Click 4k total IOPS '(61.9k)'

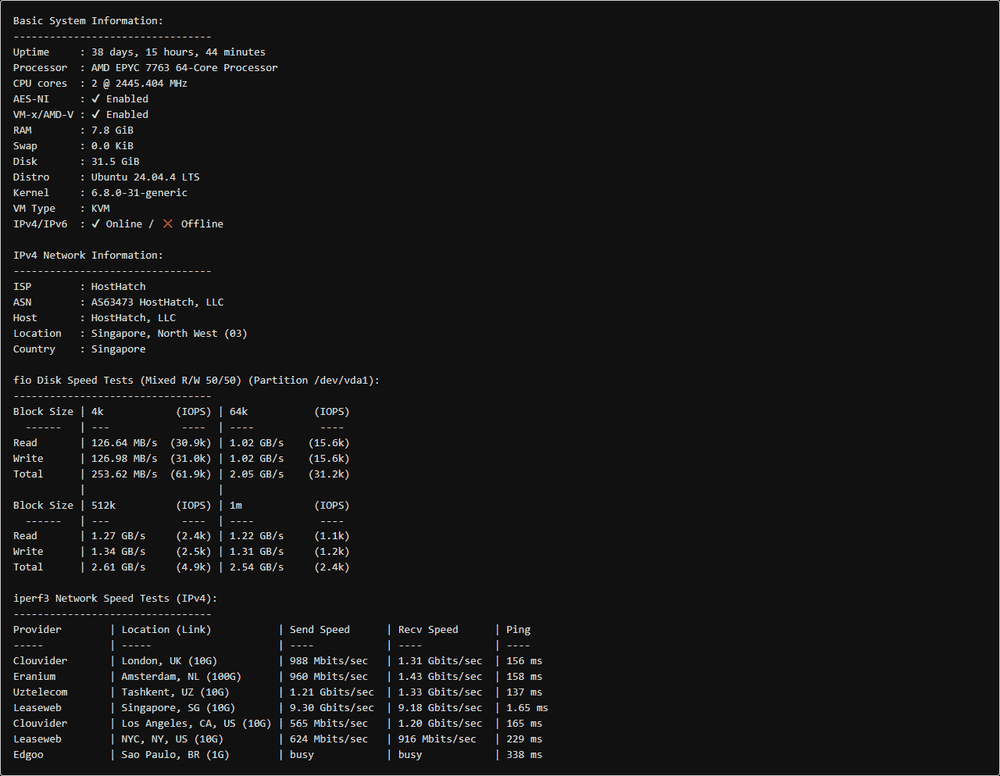191,474
